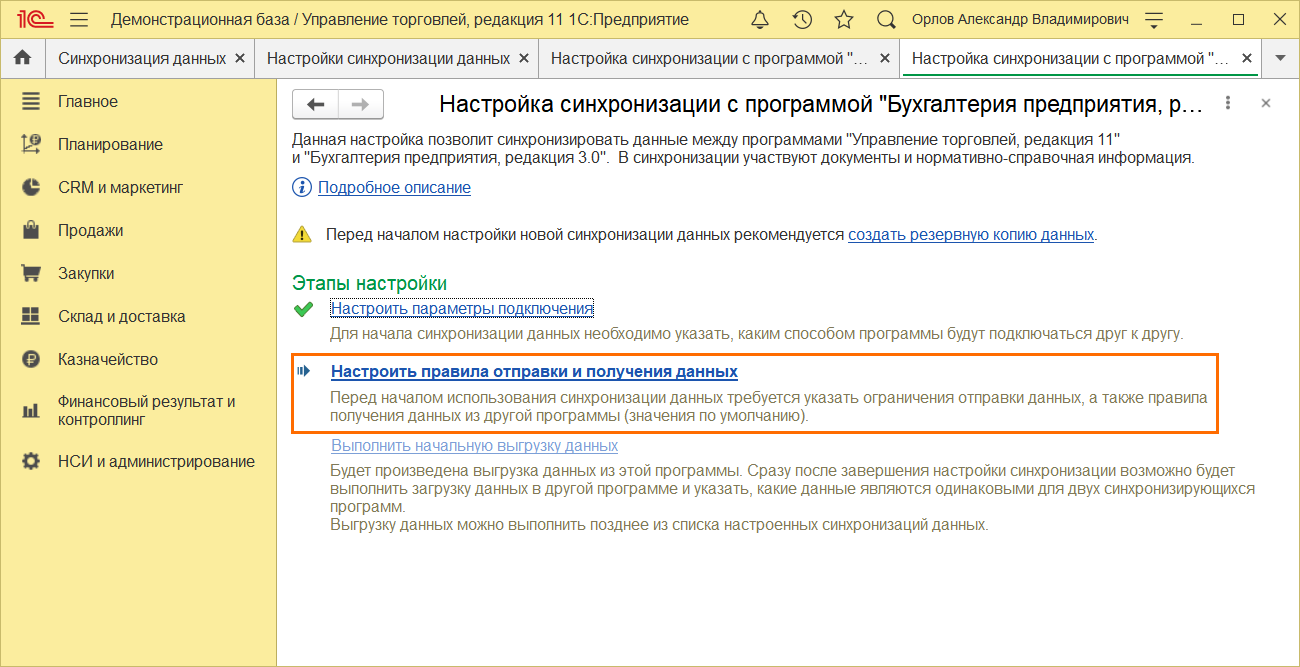
Task: Expand the open tabs list dropdown arrow
Action: pyautogui.click(x=1280, y=58)
